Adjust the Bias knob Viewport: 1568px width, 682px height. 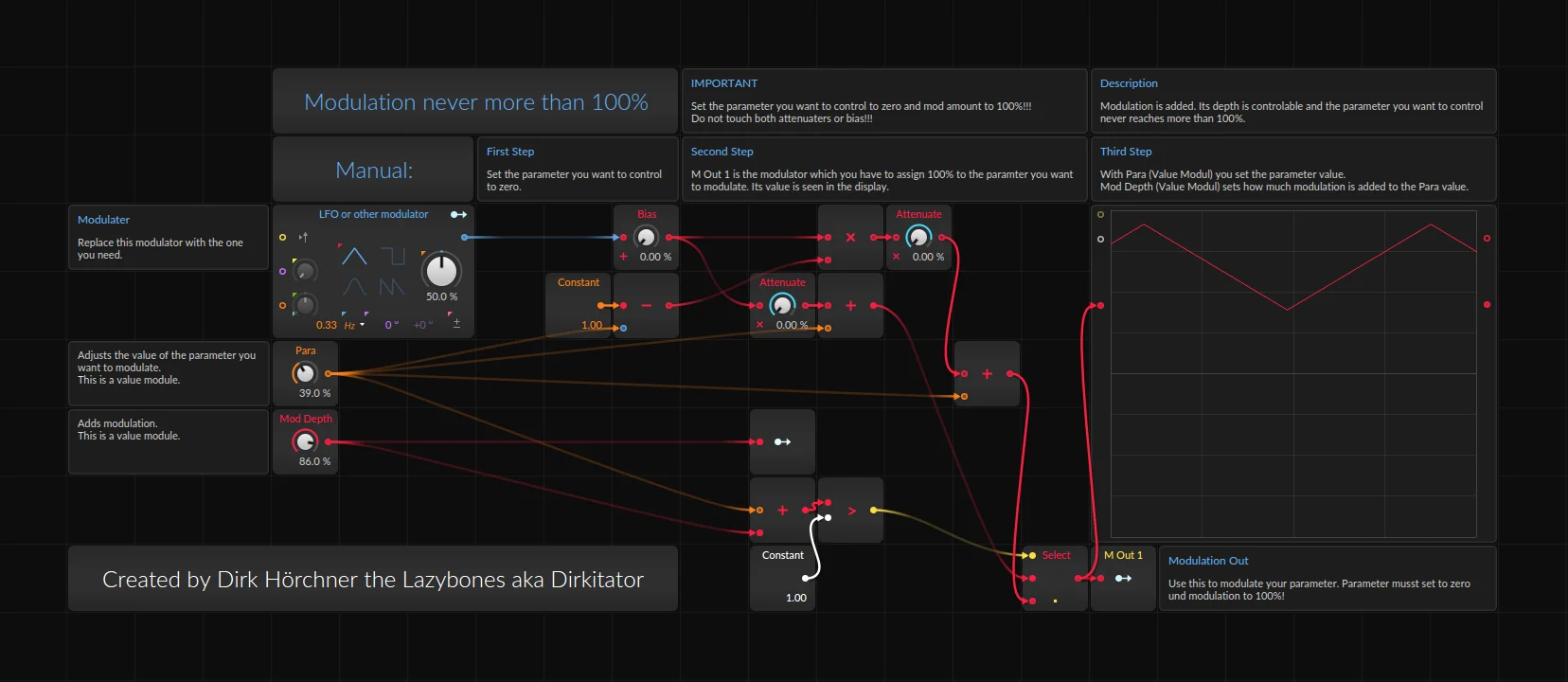pos(646,237)
